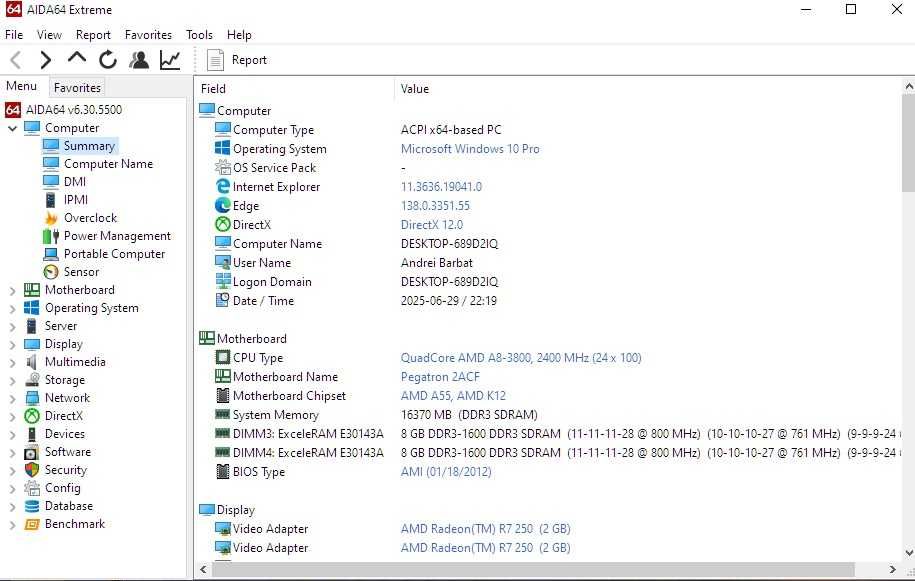Open the Tools menu
The height and width of the screenshot is (581, 915).
coord(199,34)
